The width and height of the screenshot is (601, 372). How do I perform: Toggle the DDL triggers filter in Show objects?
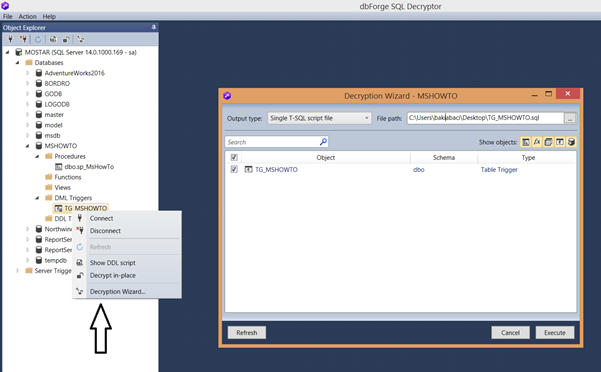[x=571, y=142]
